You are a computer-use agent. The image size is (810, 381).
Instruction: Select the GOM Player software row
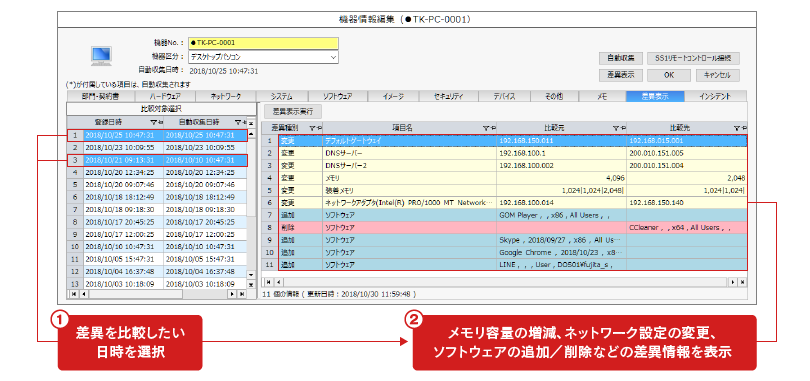click(x=504, y=215)
